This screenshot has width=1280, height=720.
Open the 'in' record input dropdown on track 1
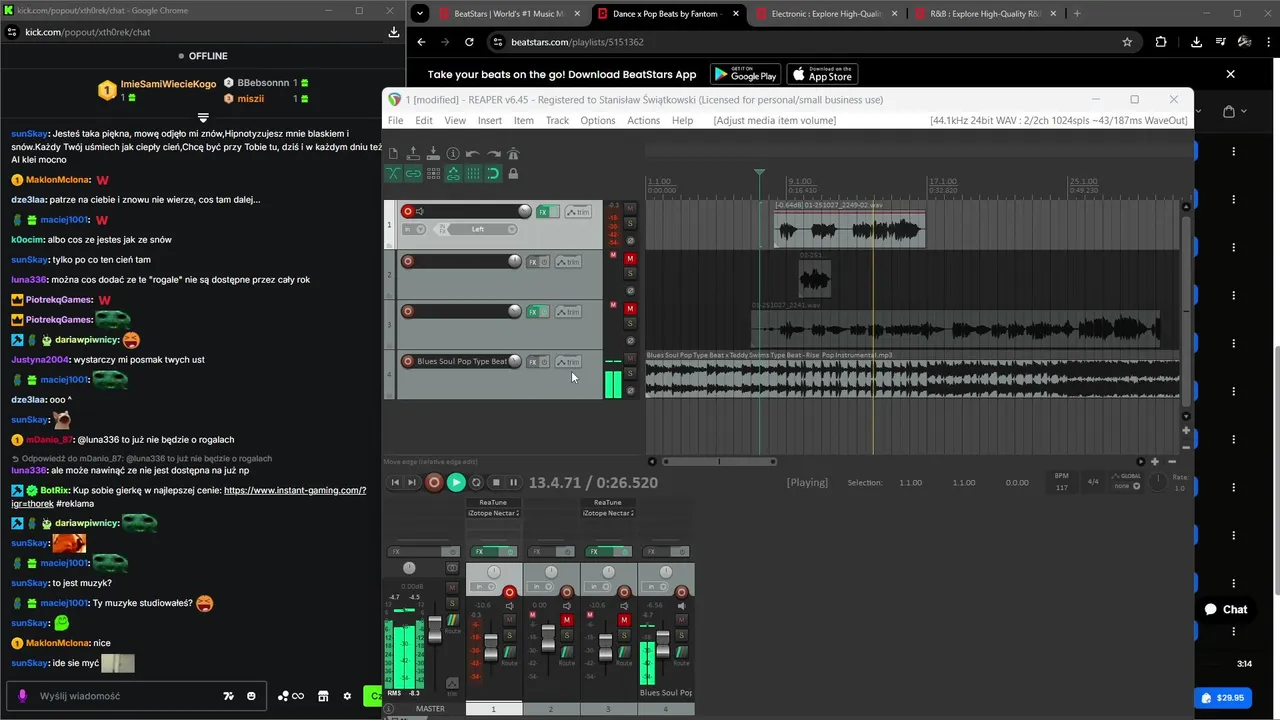tap(414, 229)
